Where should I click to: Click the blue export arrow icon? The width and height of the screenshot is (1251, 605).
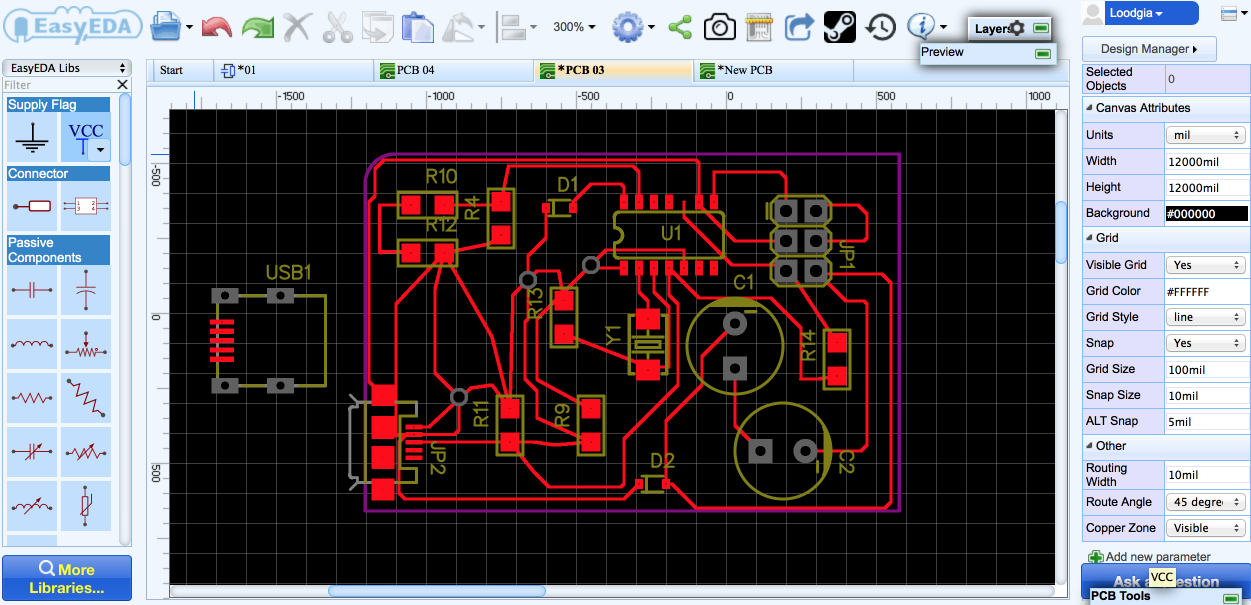coord(798,27)
